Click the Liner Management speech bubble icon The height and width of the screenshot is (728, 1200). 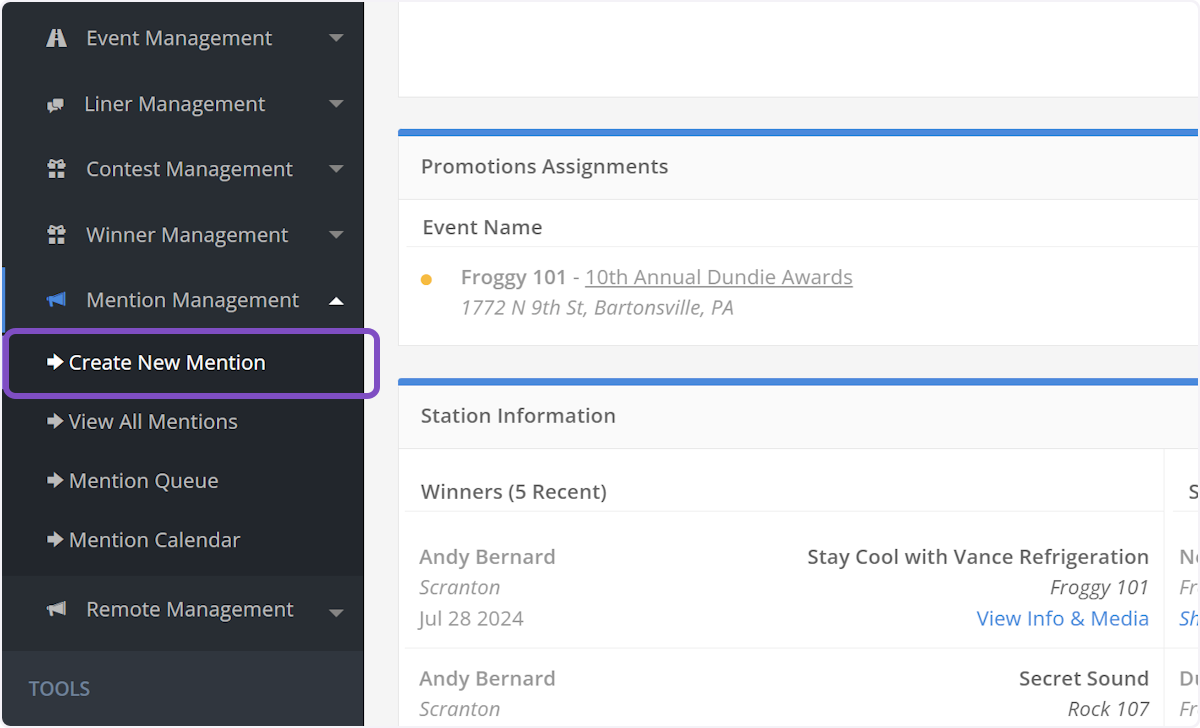(x=57, y=104)
